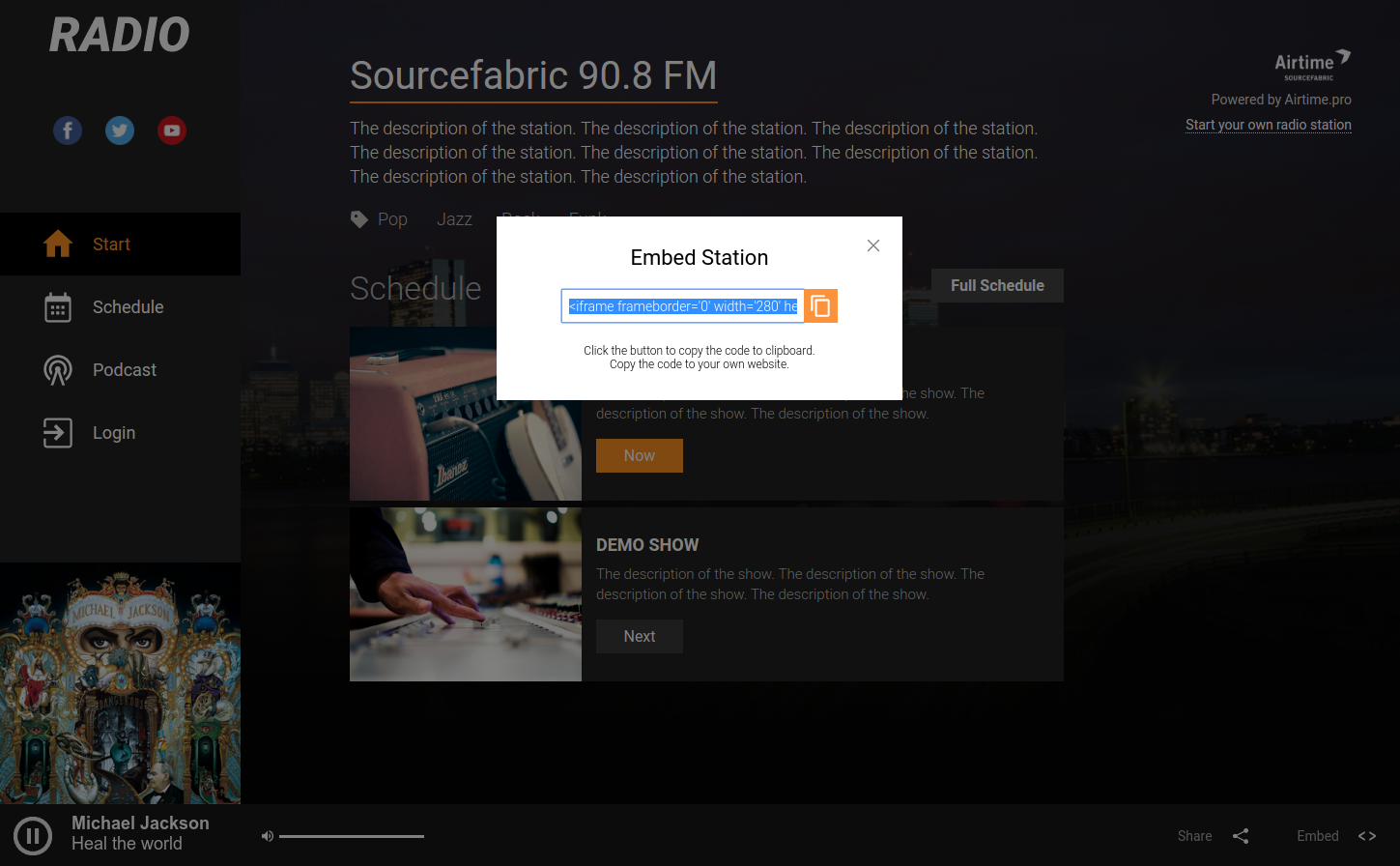Click the Heal the world track title
This screenshot has height=866, width=1400.
(x=127, y=844)
